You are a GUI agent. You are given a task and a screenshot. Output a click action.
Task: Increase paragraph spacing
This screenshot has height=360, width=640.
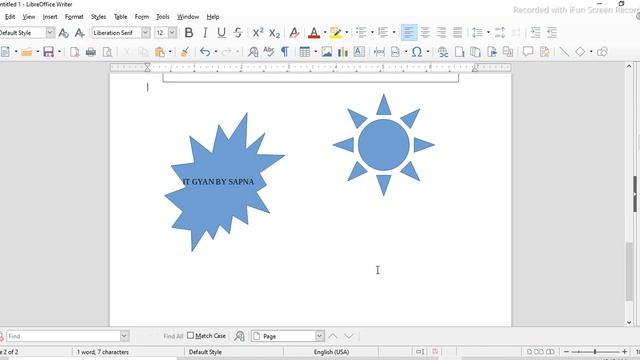coord(500,33)
